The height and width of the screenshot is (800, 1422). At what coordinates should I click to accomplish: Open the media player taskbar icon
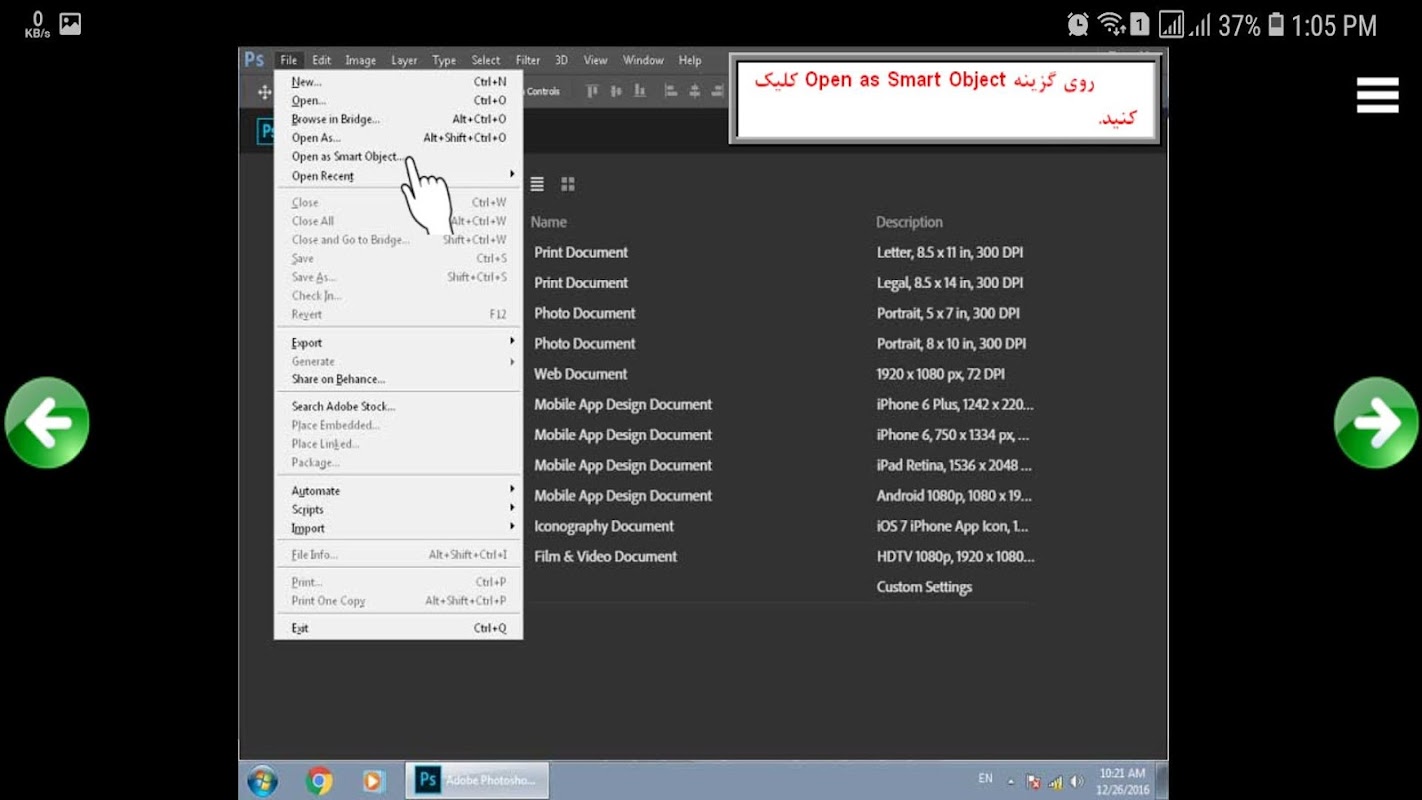373,780
